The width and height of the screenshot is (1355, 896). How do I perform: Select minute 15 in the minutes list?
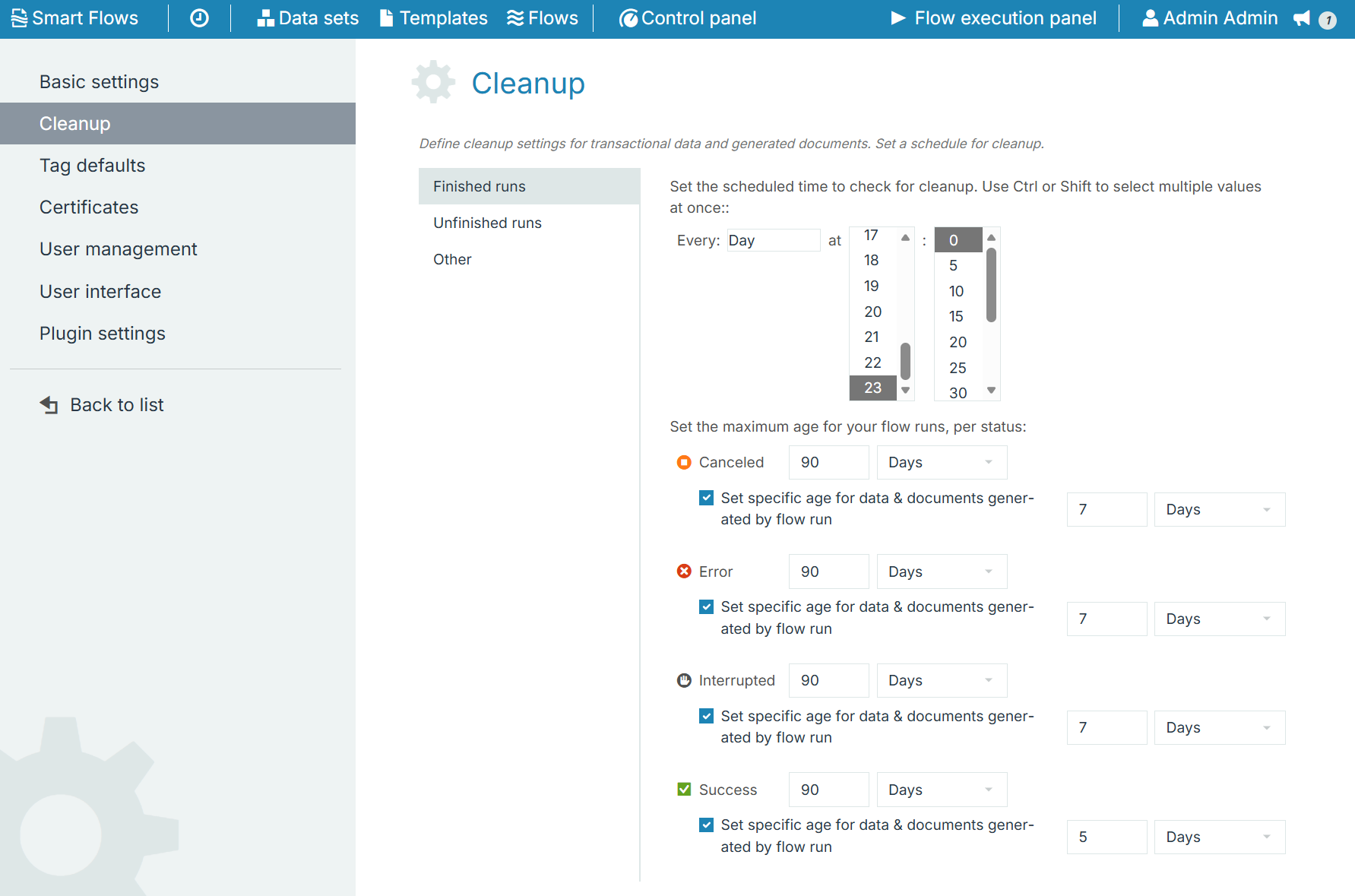click(956, 316)
